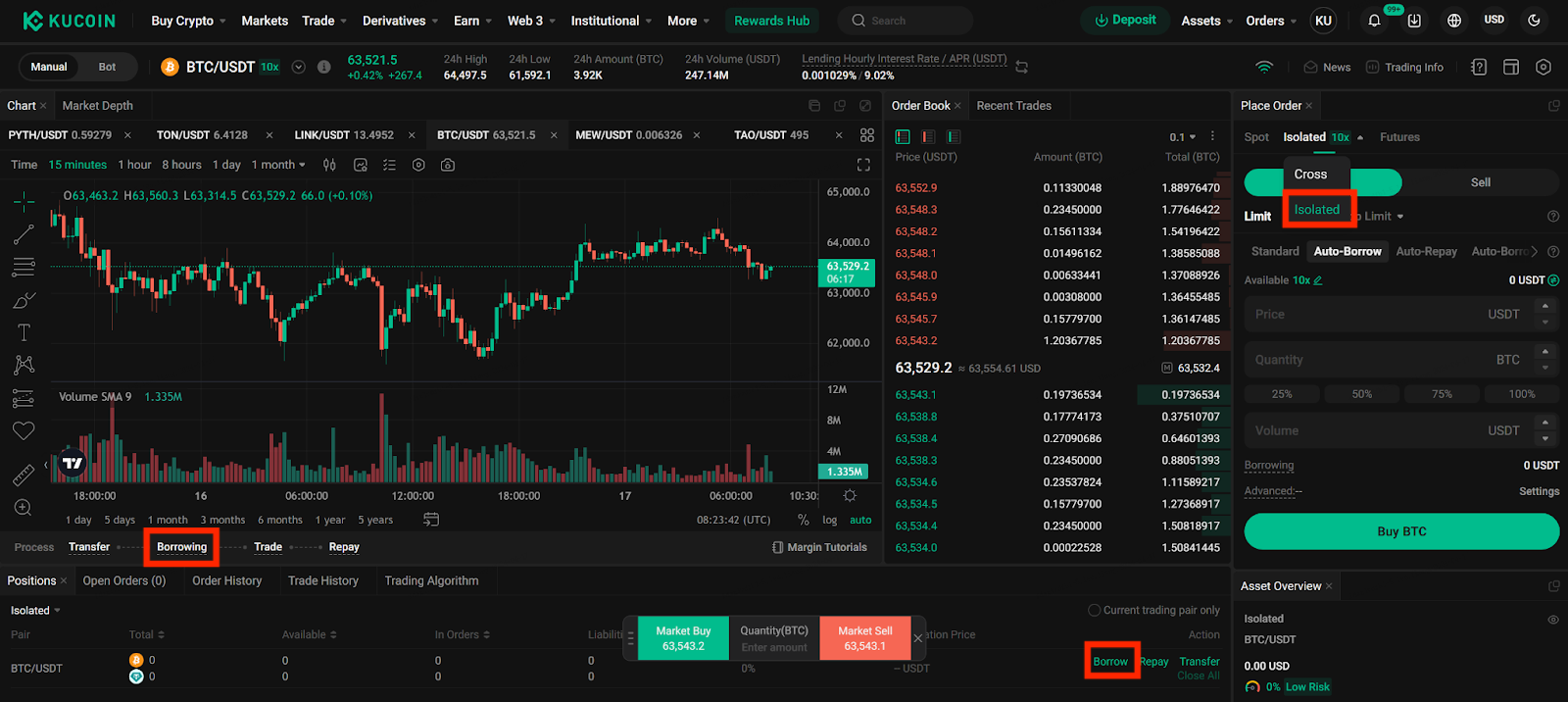The width and height of the screenshot is (1568, 702).
Task: Hide Asset Overview balance eye icon
Action: 1552,620
